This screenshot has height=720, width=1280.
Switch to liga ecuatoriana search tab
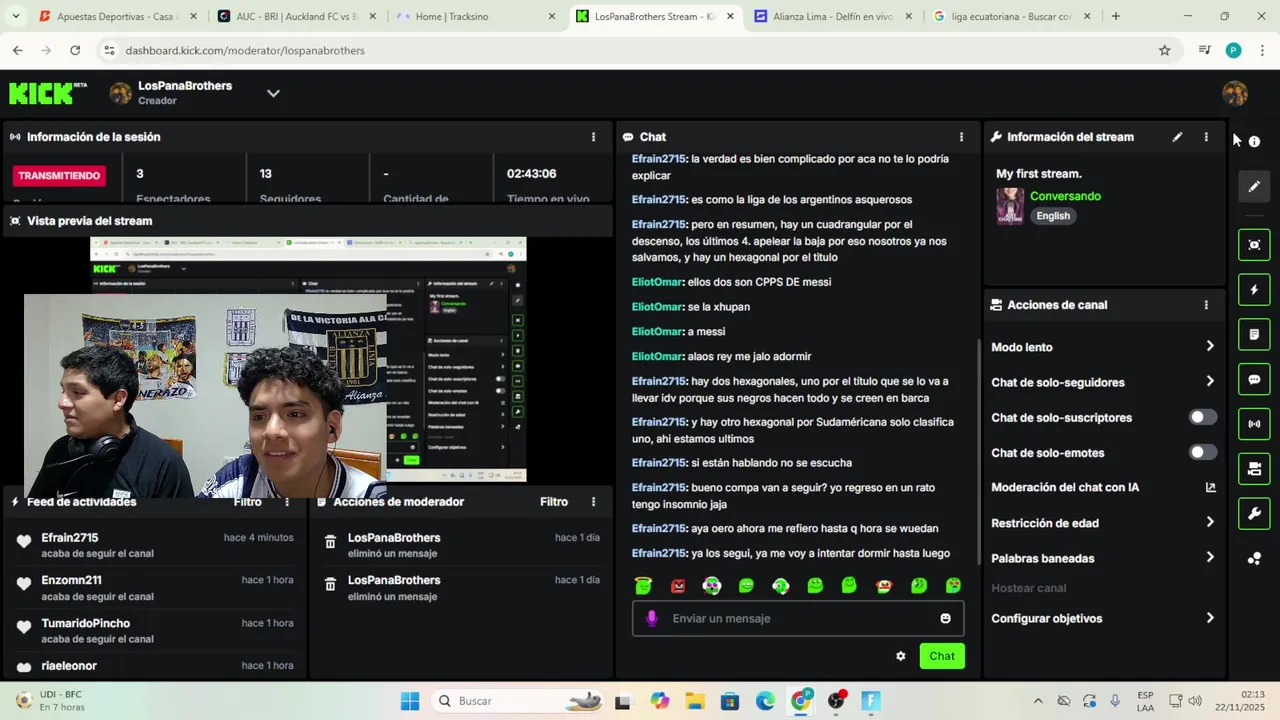(1013, 16)
